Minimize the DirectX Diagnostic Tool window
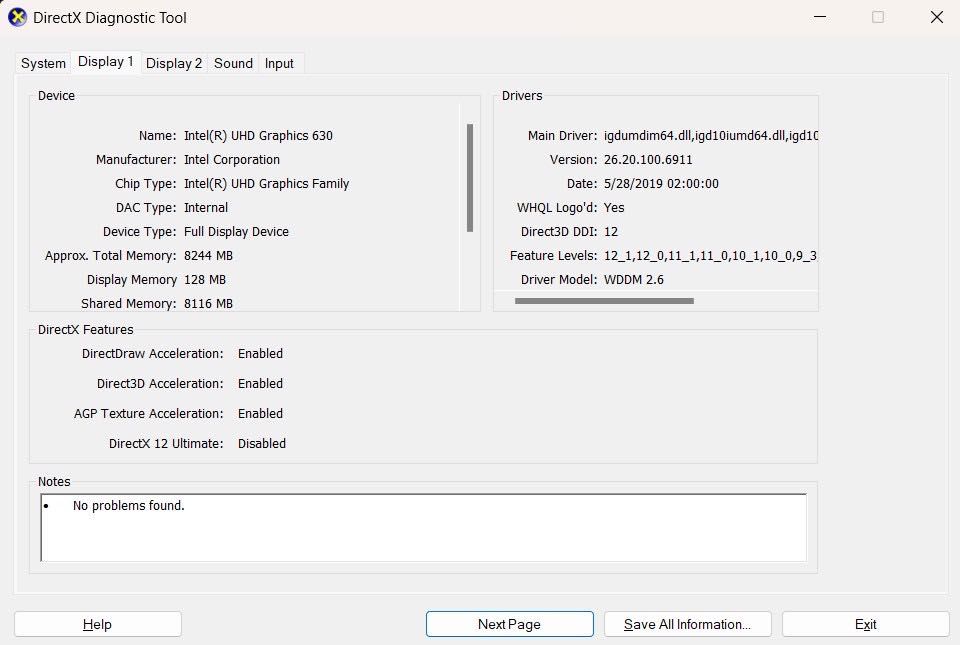The height and width of the screenshot is (645, 960). point(820,17)
